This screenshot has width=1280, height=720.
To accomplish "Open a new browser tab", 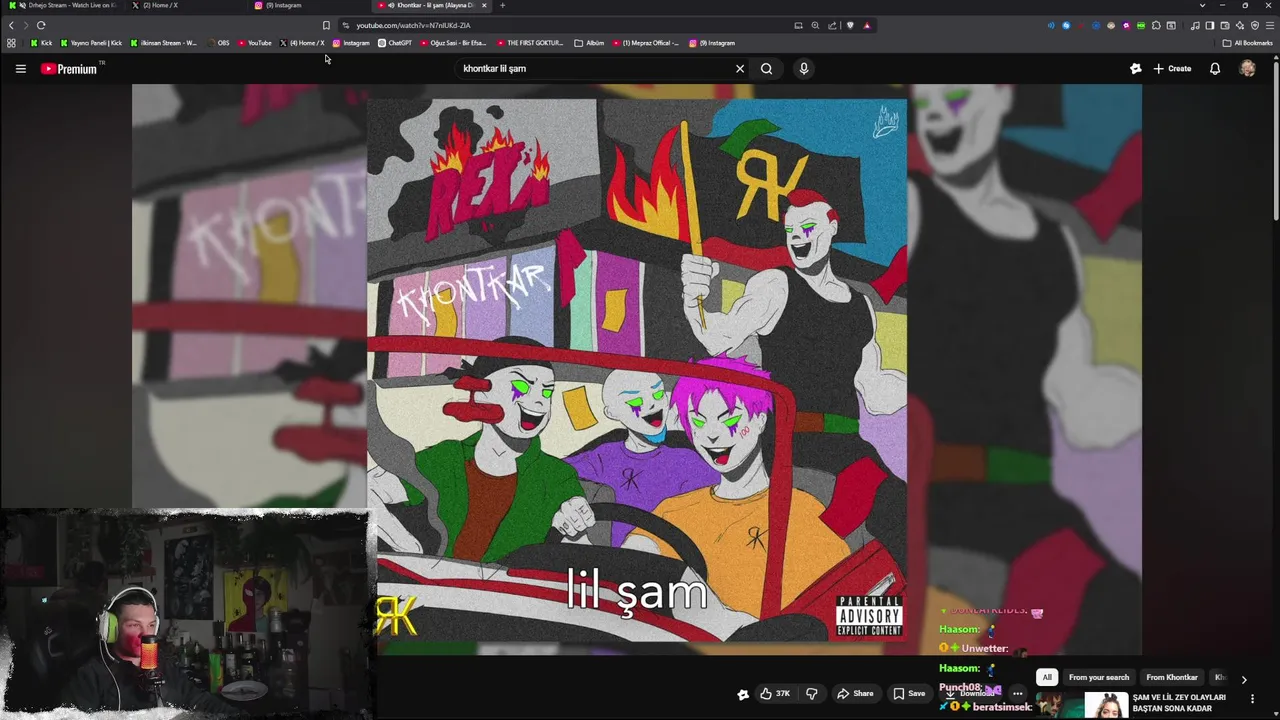I will pyautogui.click(x=502, y=5).
